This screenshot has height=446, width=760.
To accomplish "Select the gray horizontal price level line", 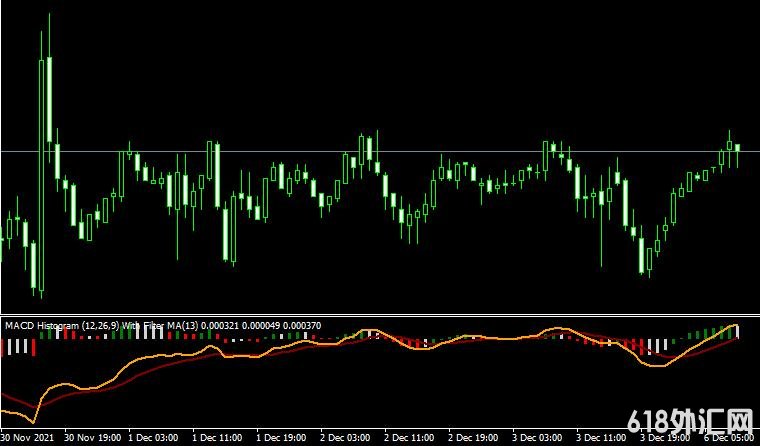I will pyautogui.click(x=380, y=152).
